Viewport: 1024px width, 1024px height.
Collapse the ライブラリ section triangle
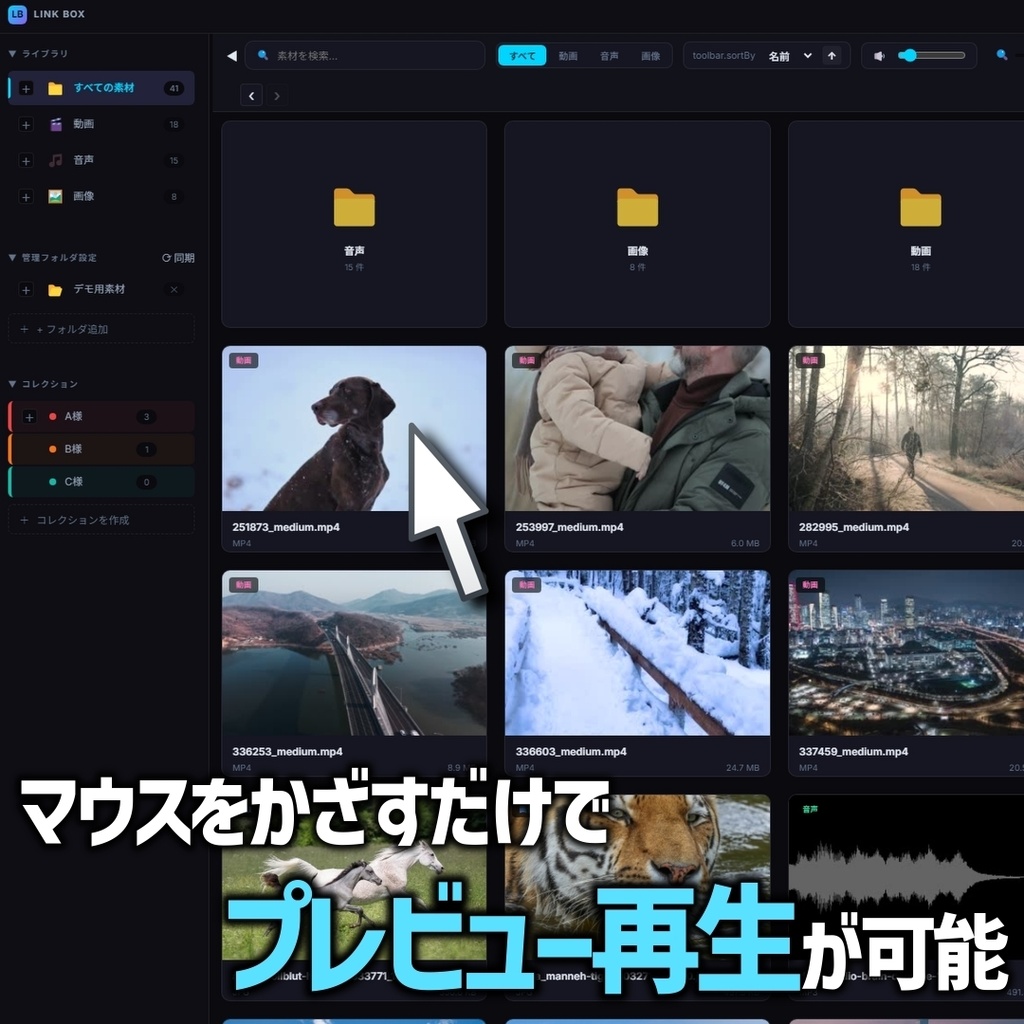(12, 54)
